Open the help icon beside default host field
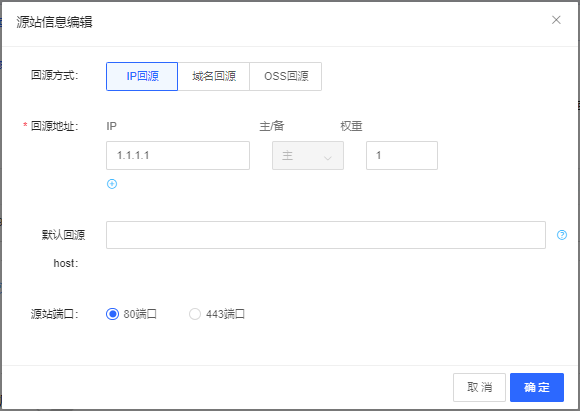 tap(562, 235)
